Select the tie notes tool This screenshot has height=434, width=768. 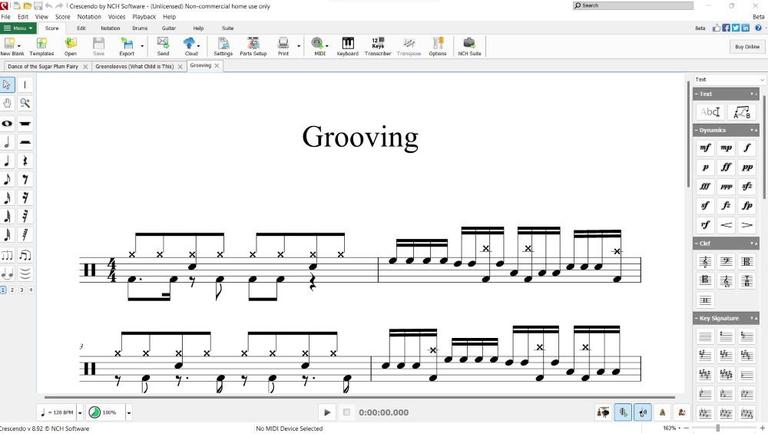tap(7, 273)
